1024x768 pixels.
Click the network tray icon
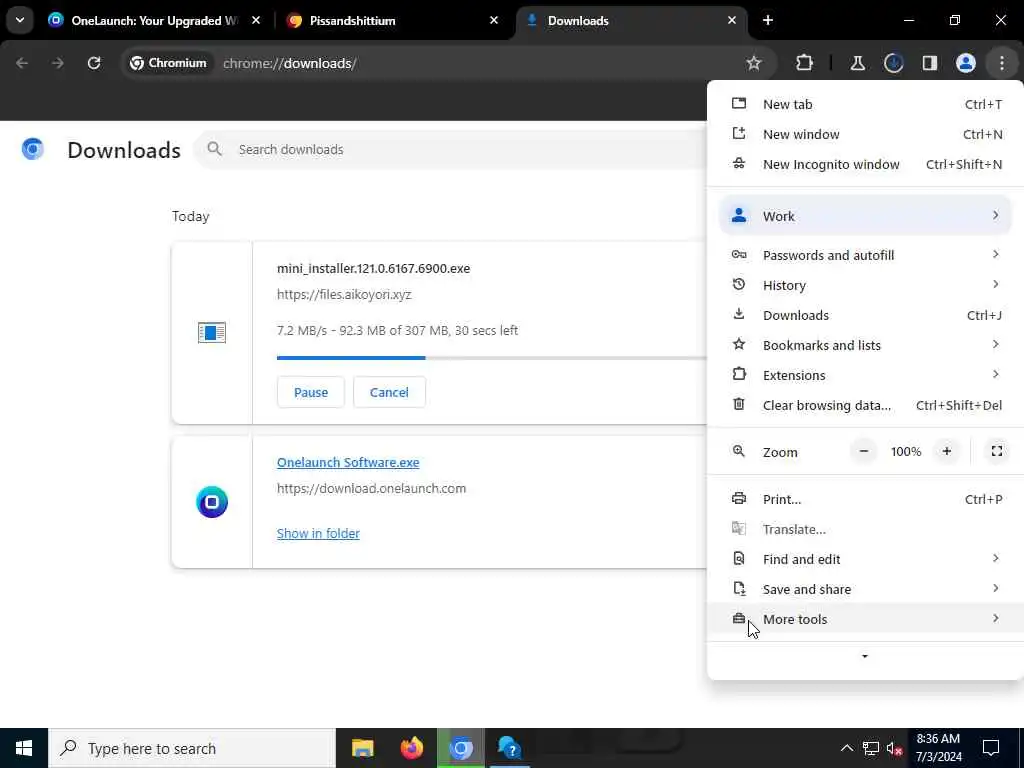(871, 748)
